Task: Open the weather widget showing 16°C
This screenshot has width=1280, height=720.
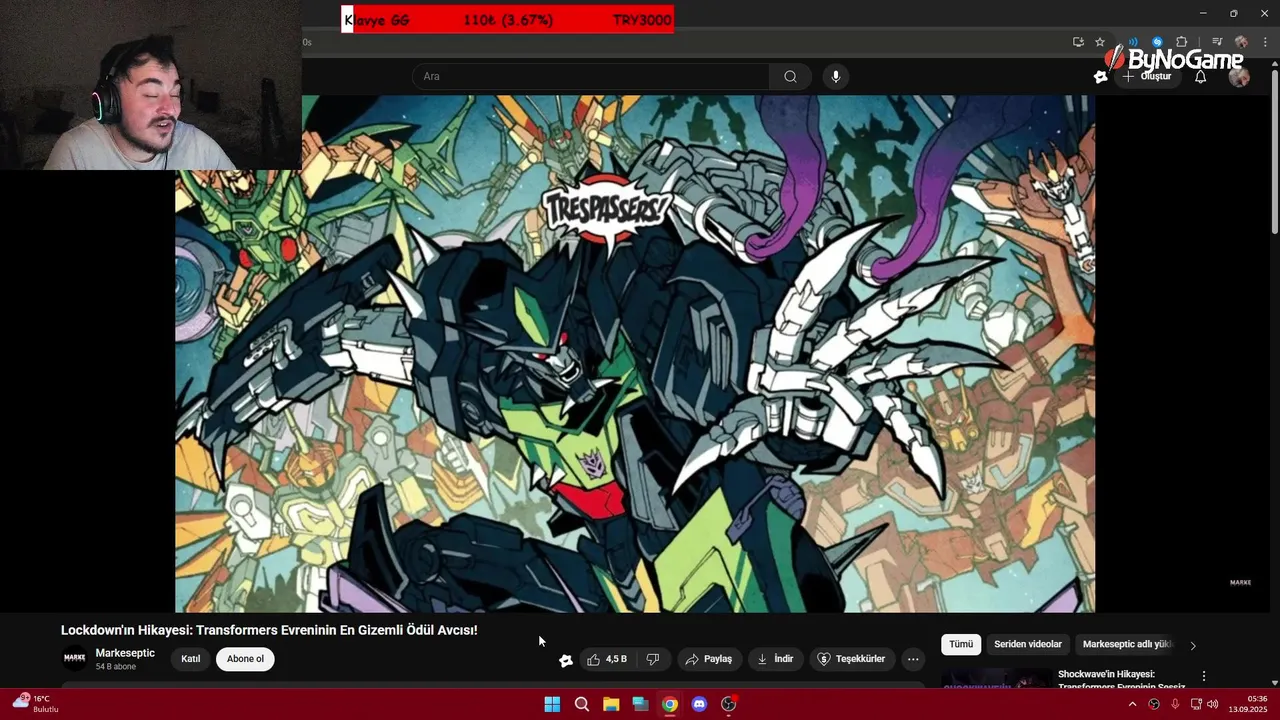Action: pyautogui.click(x=36, y=704)
